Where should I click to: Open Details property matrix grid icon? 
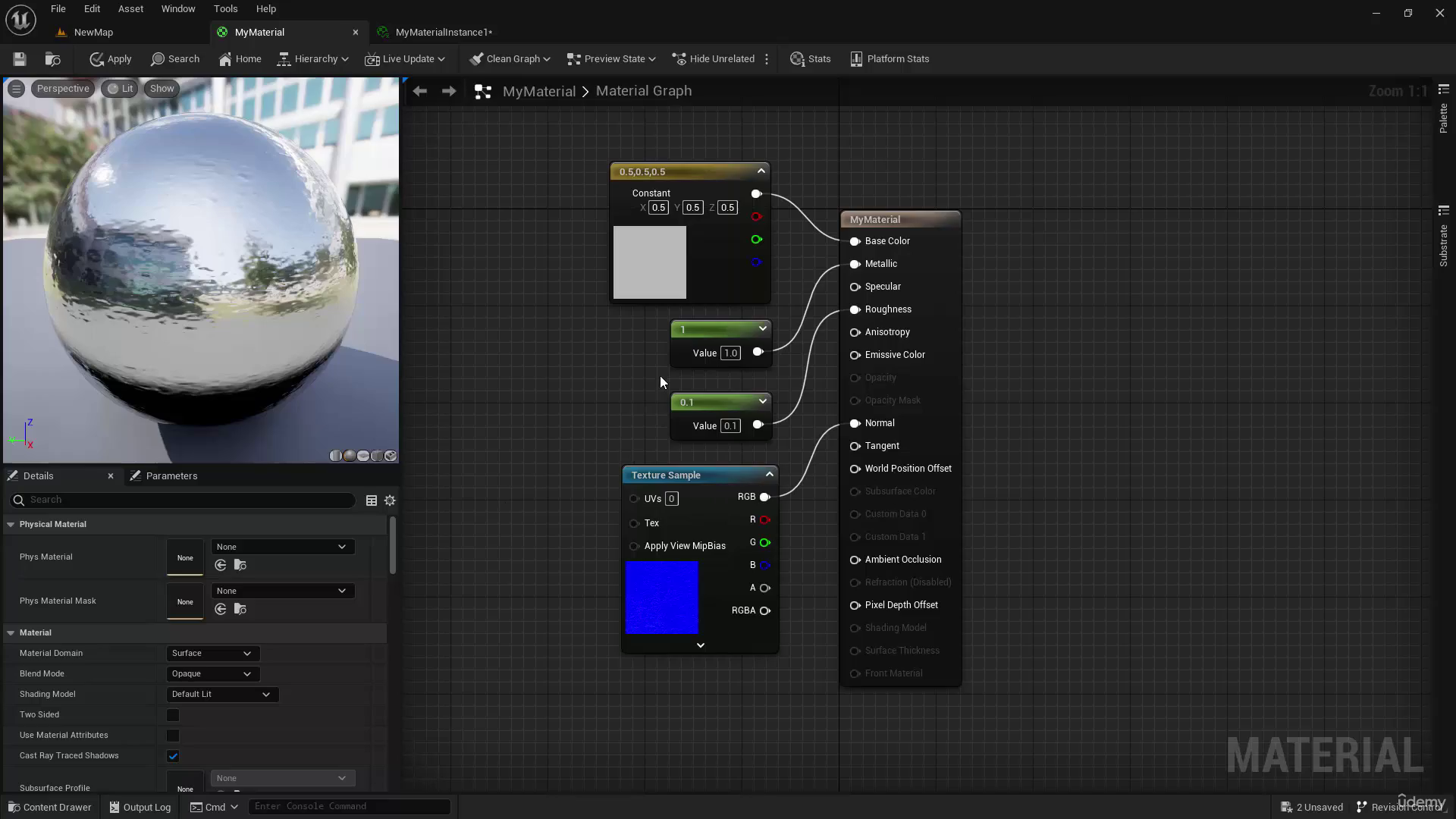tap(372, 500)
